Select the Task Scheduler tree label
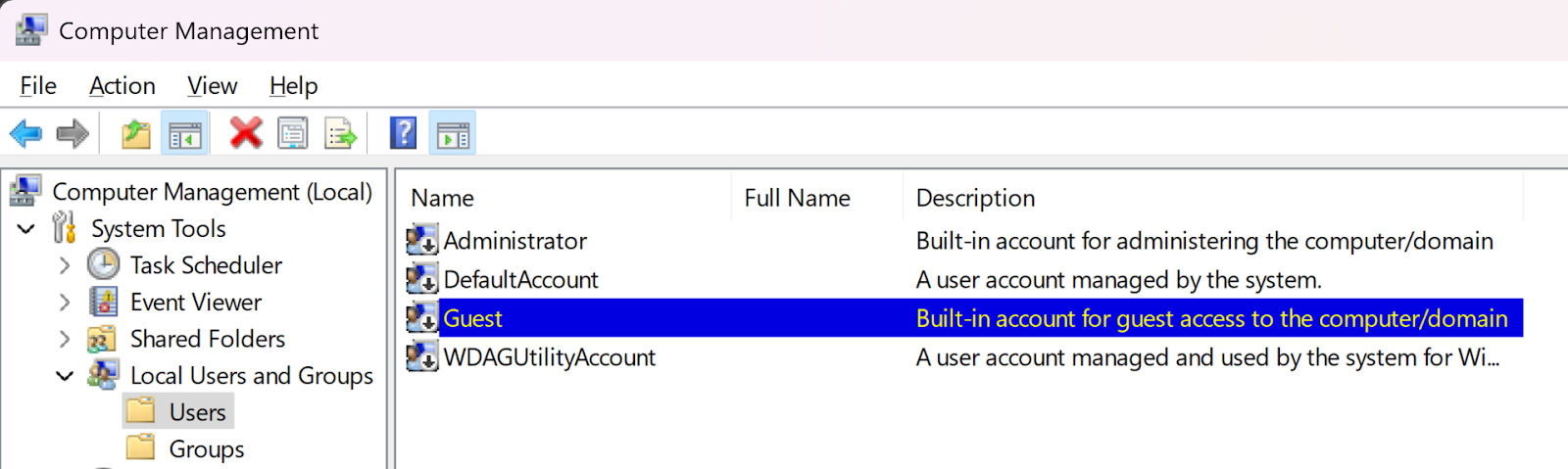The width and height of the screenshot is (1568, 469). click(x=206, y=265)
